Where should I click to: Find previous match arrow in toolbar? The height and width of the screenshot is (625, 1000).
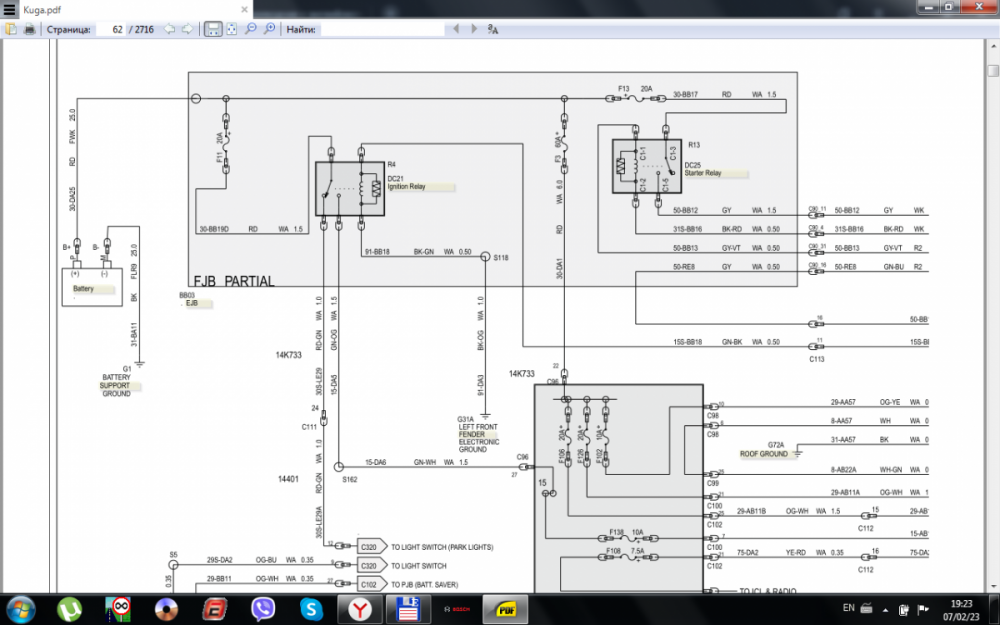tap(455, 29)
